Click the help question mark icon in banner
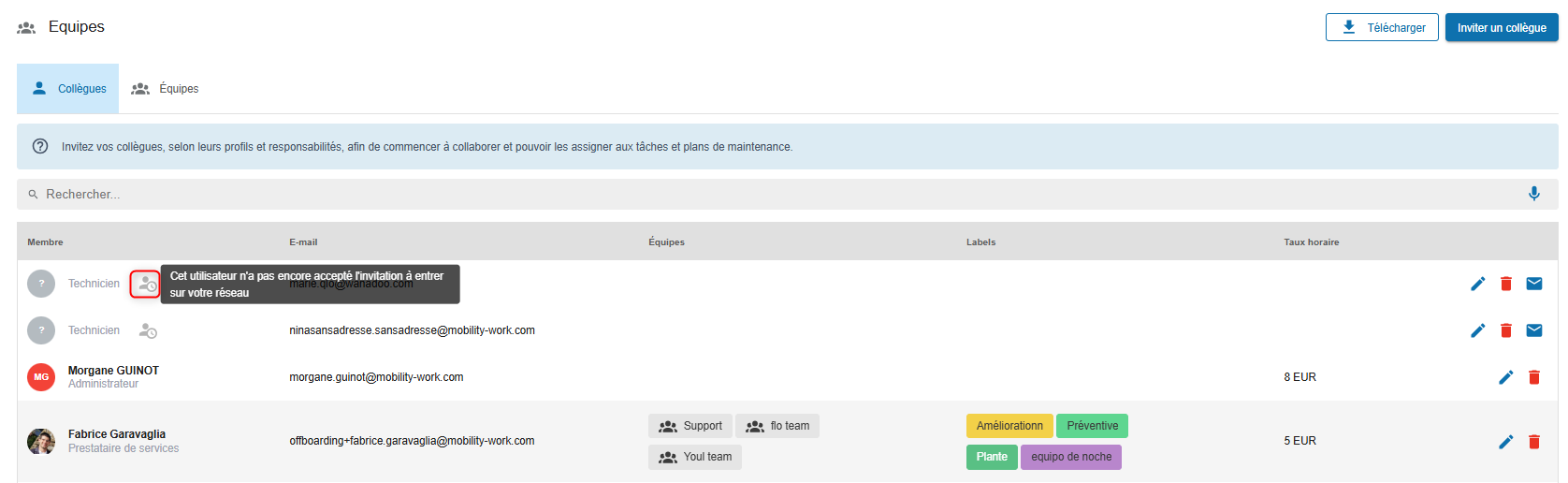Viewport: 1568px width, 483px height. click(40, 146)
